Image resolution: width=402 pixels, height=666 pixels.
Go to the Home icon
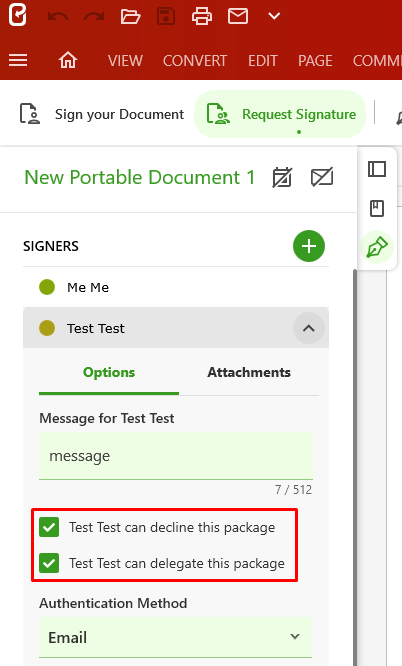(68, 60)
